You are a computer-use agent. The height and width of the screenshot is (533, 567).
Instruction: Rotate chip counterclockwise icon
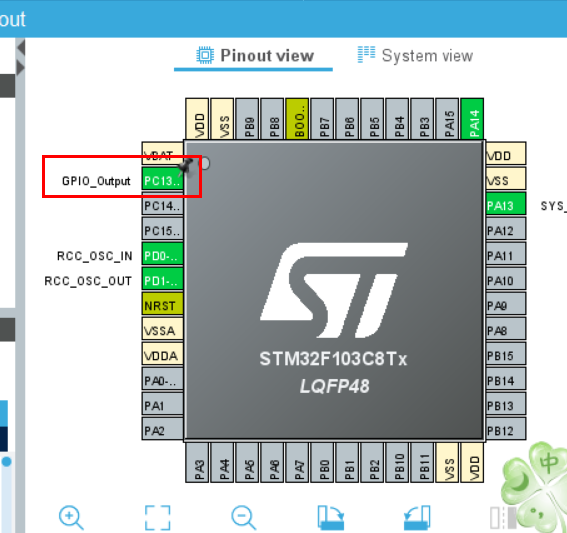[x=417, y=517]
